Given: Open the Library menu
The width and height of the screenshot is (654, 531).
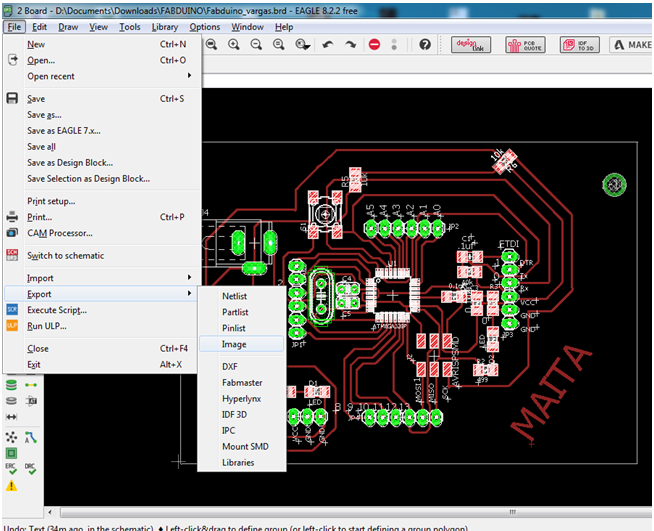Looking at the screenshot, I should pyautogui.click(x=165, y=27).
